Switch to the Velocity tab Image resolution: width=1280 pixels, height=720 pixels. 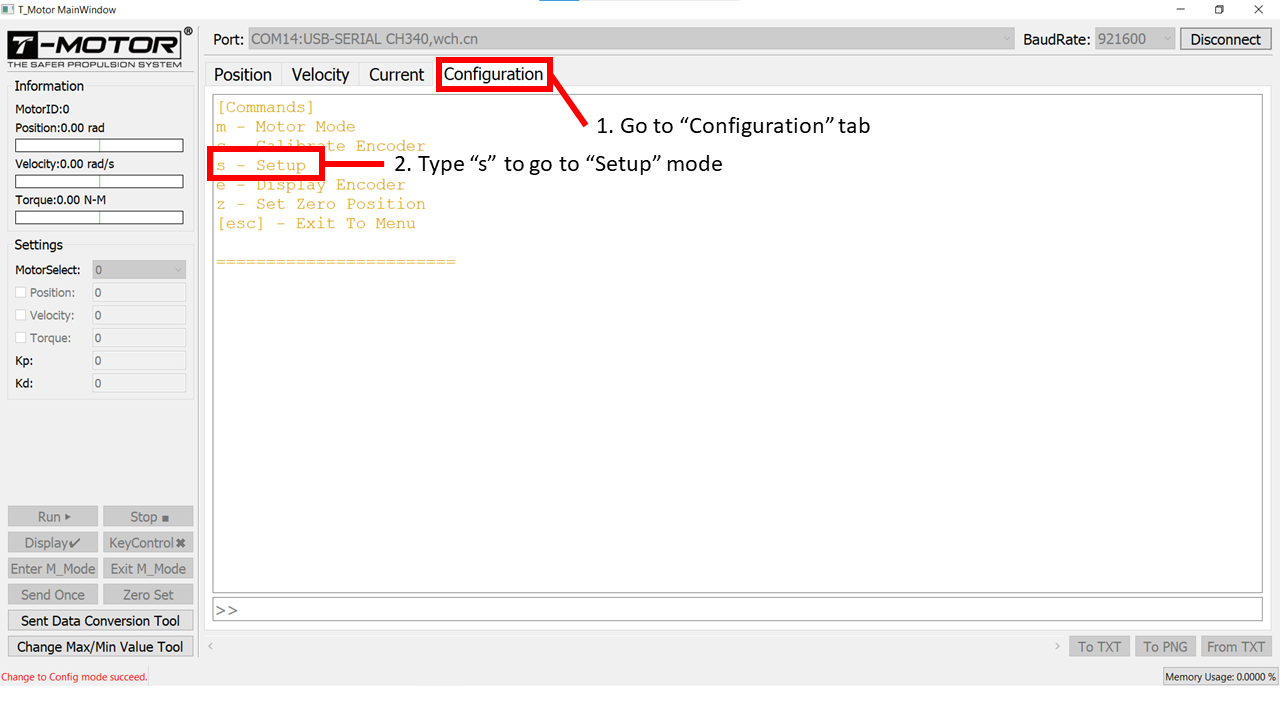[x=320, y=75]
